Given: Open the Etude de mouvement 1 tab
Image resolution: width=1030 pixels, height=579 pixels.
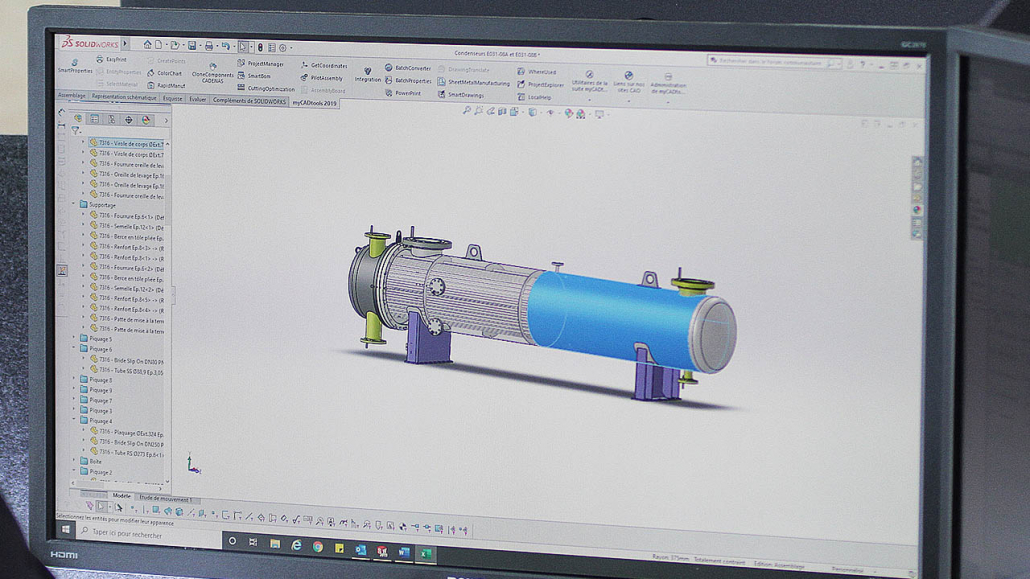Looking at the screenshot, I should tap(165, 499).
